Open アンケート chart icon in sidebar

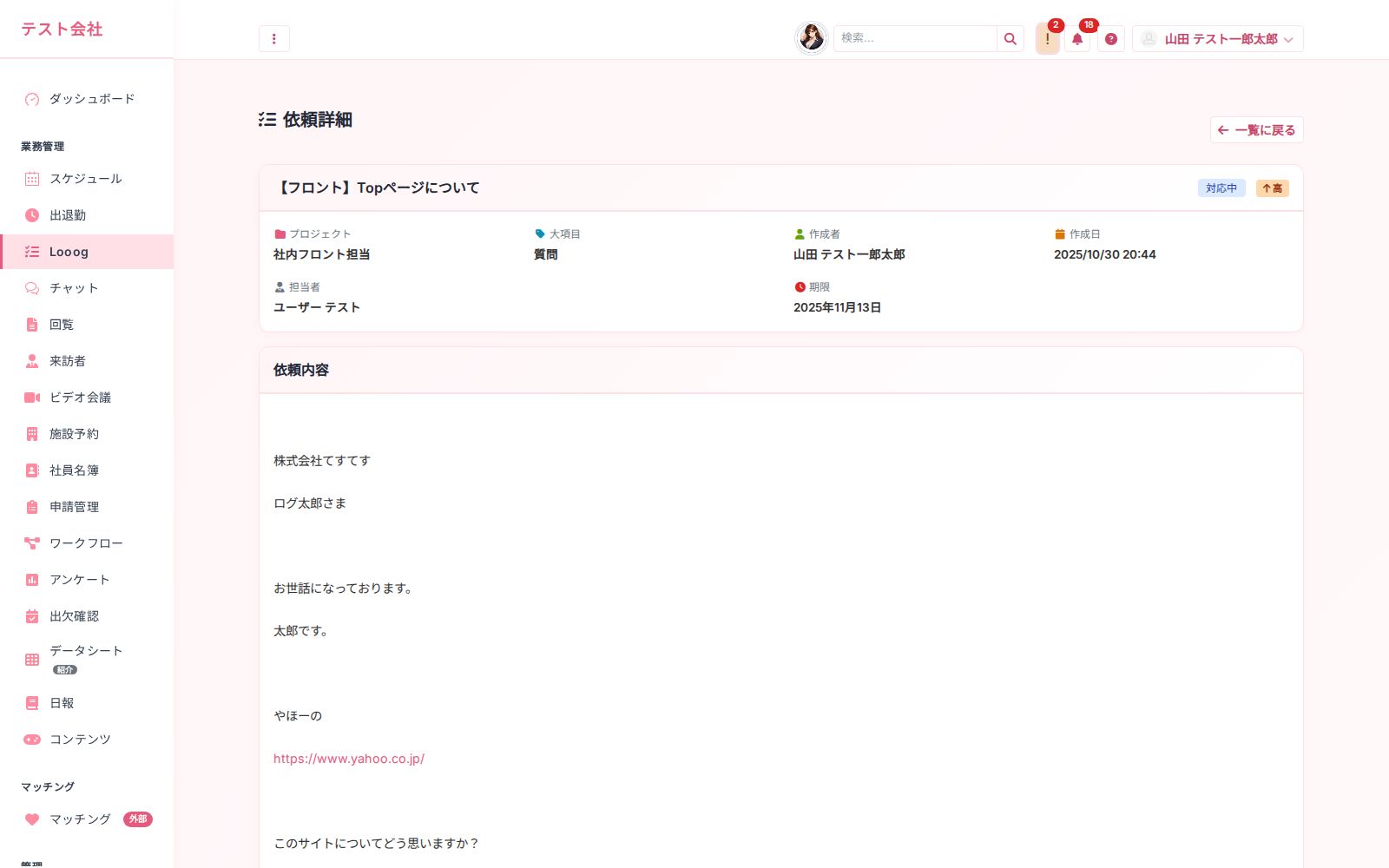point(32,580)
